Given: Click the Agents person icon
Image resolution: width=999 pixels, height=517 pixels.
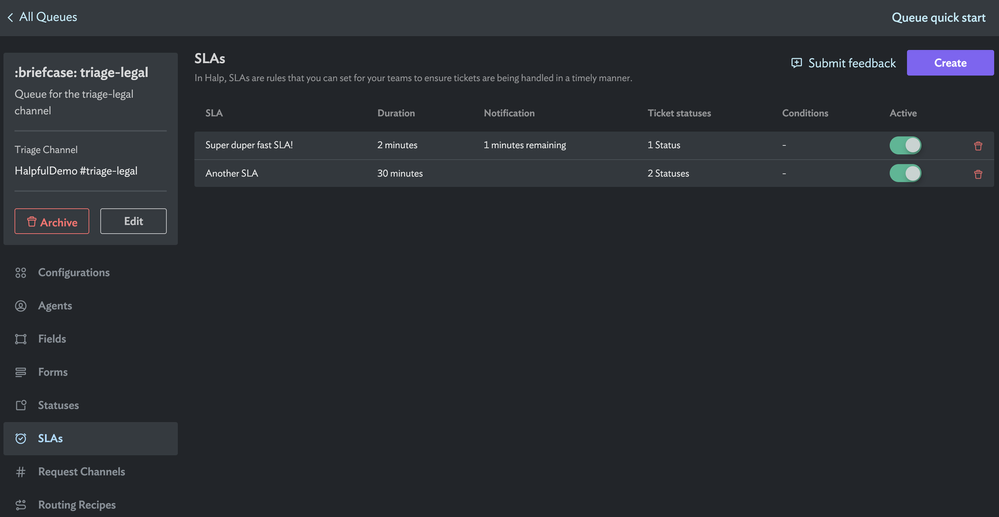Looking at the screenshot, I should [20, 306].
